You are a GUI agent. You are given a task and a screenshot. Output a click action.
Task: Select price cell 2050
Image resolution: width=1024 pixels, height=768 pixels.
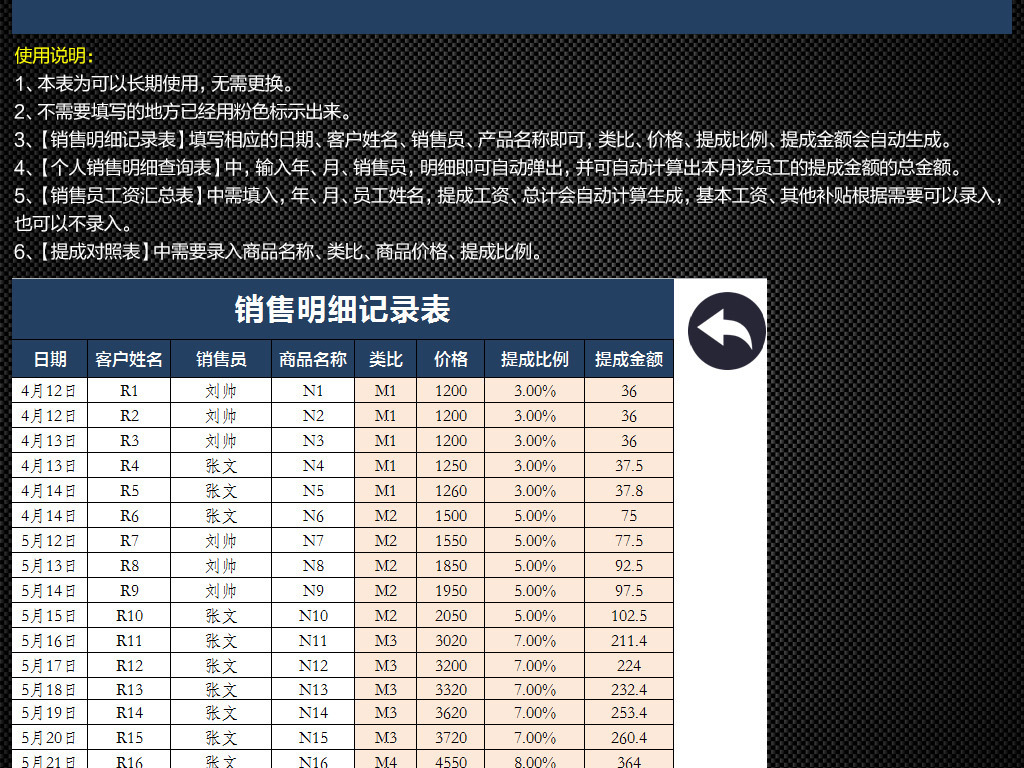(451, 615)
